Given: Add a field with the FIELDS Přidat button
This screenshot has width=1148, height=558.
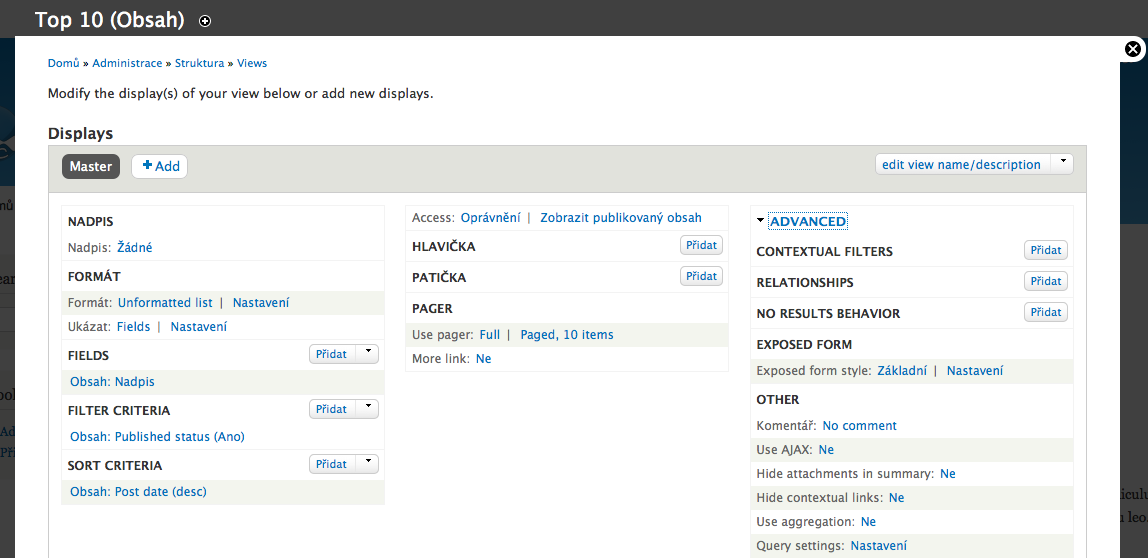Looking at the screenshot, I should point(332,354).
